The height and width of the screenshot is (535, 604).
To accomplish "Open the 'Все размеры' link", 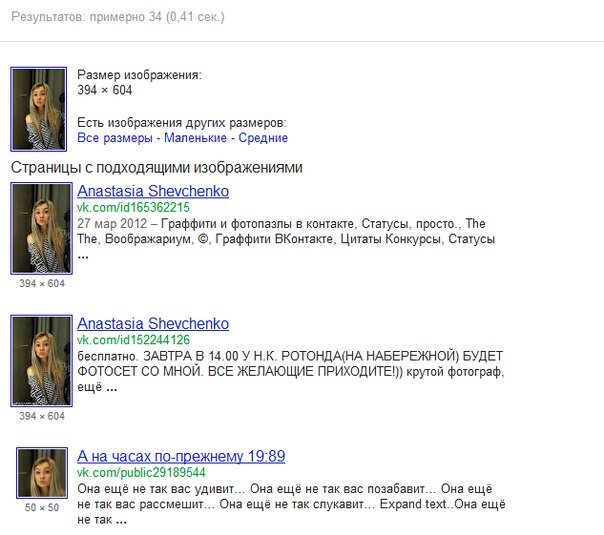I will click(x=115, y=138).
